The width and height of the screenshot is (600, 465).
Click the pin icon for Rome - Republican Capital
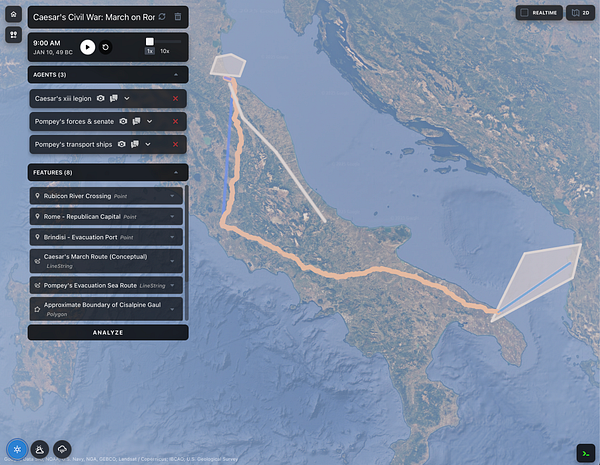[x=38, y=217]
